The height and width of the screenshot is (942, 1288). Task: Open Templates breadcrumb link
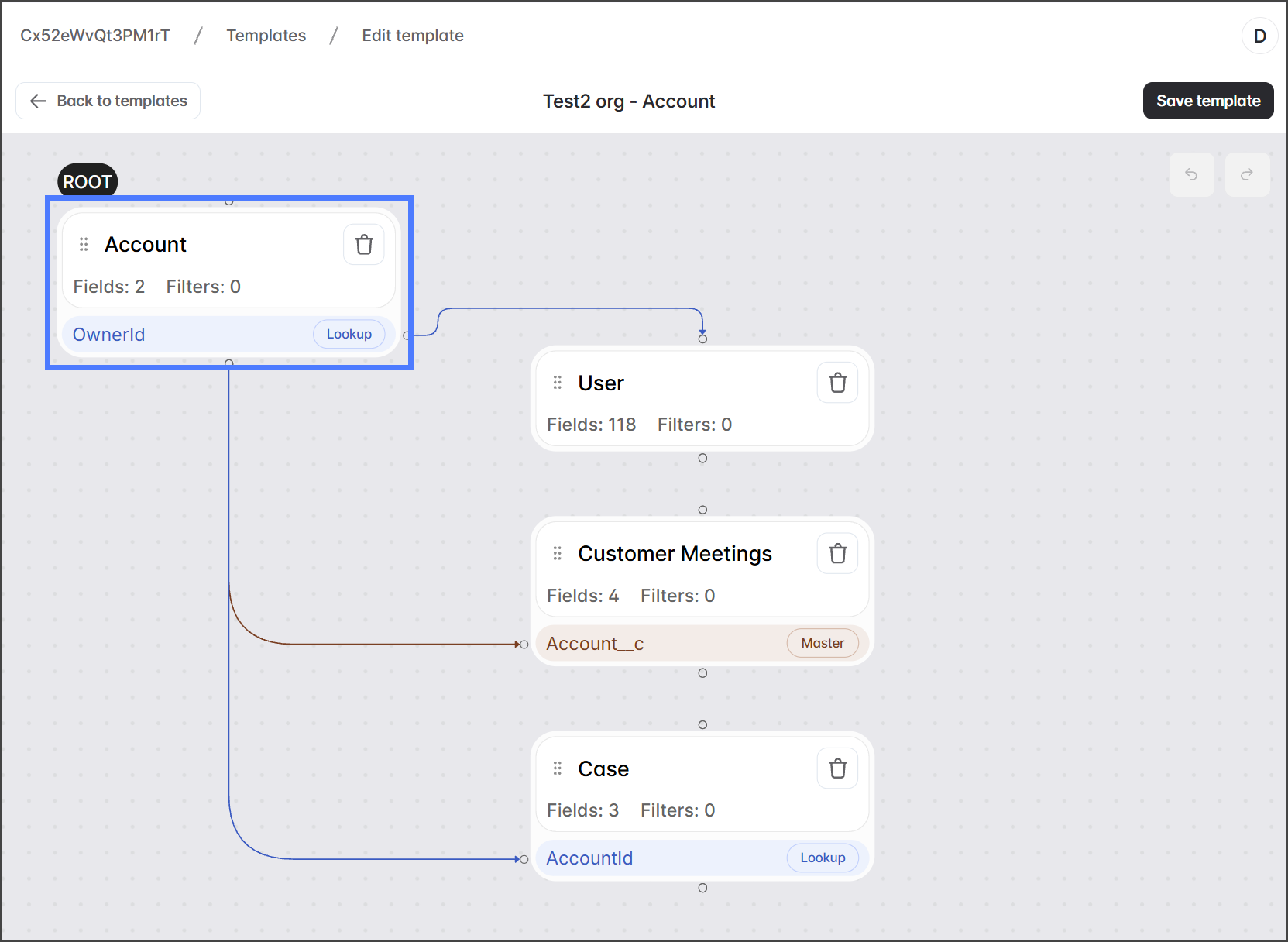pyautogui.click(x=266, y=36)
